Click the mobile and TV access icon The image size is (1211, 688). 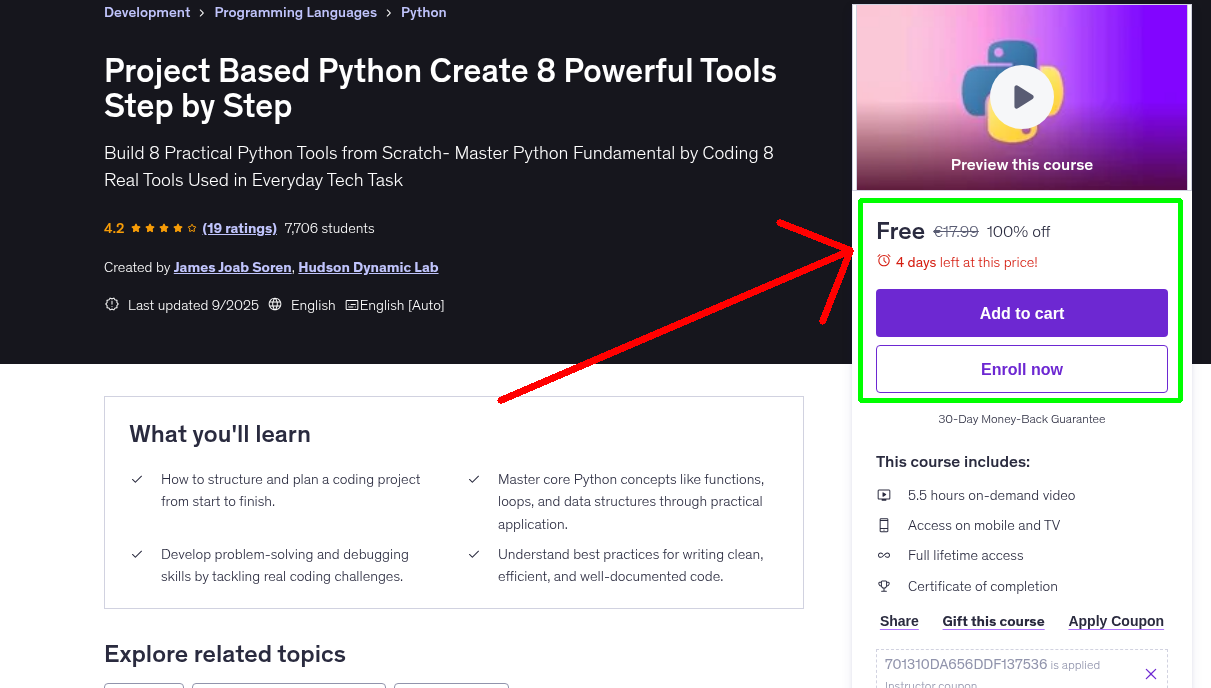[884, 525]
